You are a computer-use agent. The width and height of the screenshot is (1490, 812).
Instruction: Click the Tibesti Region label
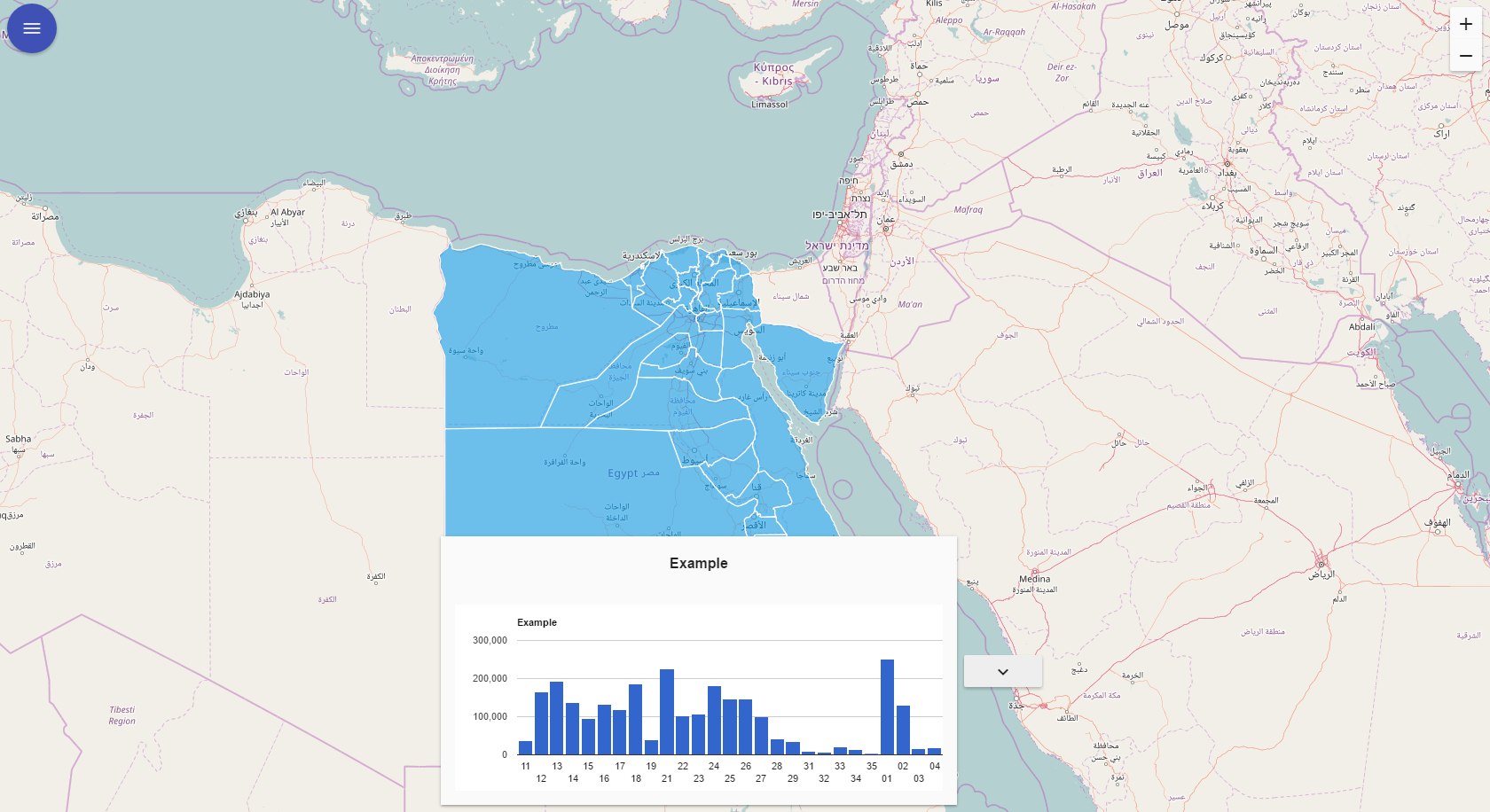[x=122, y=715]
